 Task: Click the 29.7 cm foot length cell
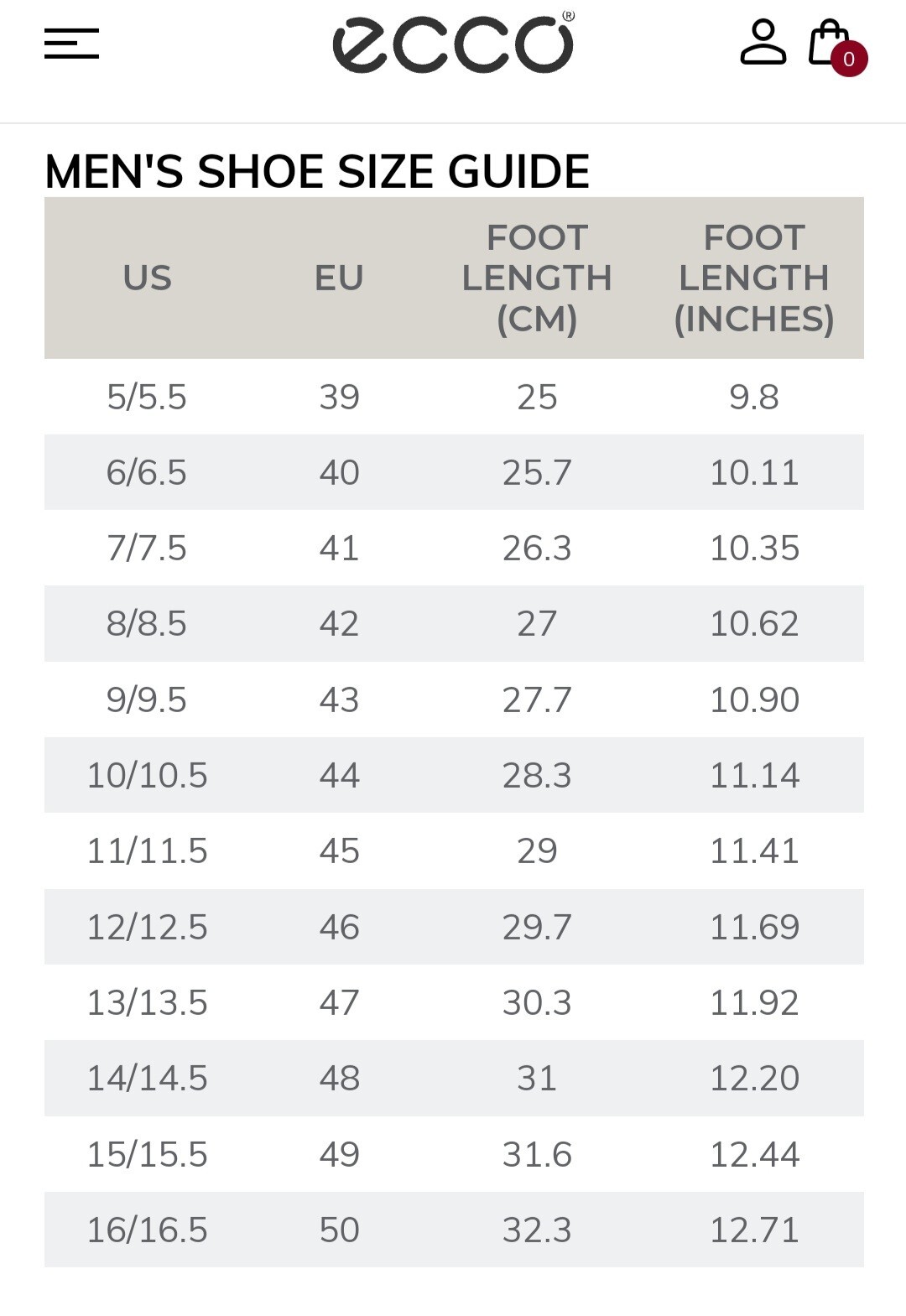coord(537,927)
